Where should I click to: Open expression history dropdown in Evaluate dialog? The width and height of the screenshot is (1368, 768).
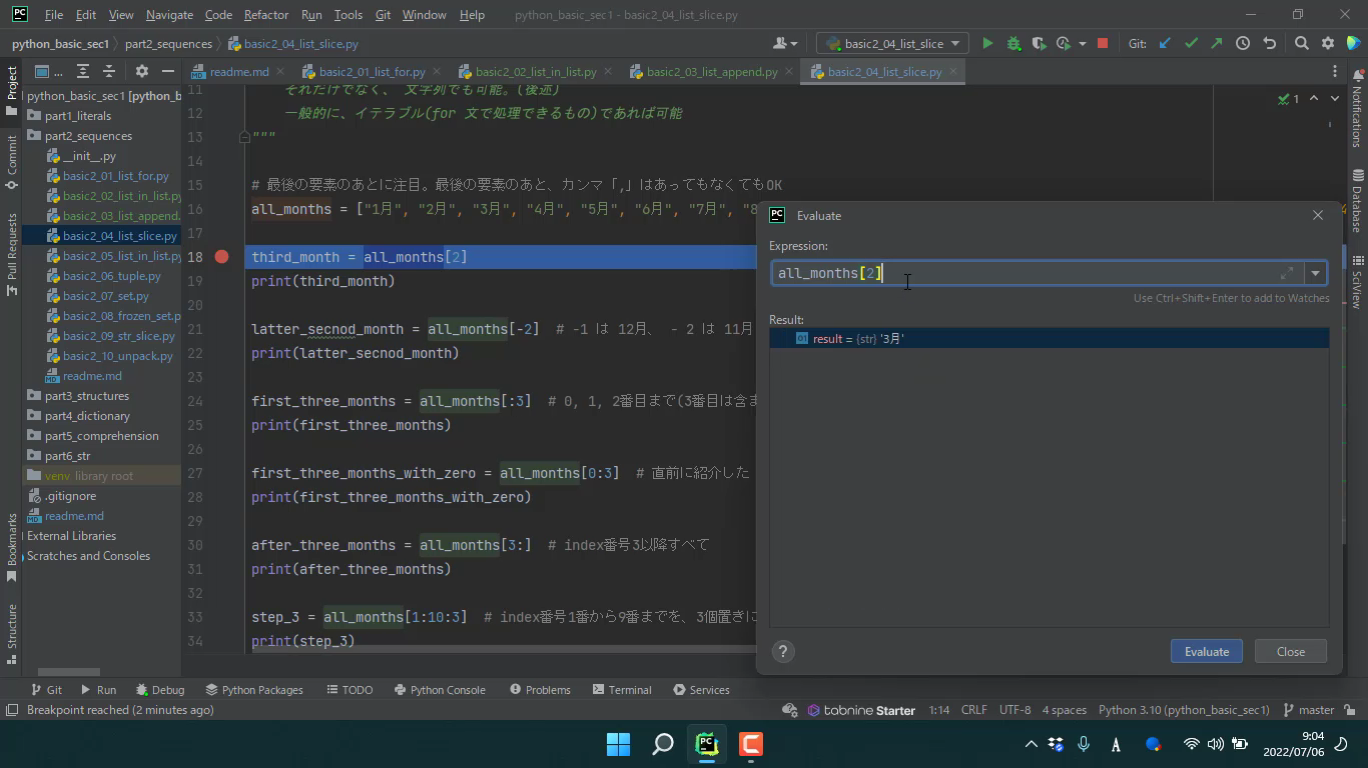pos(1315,273)
